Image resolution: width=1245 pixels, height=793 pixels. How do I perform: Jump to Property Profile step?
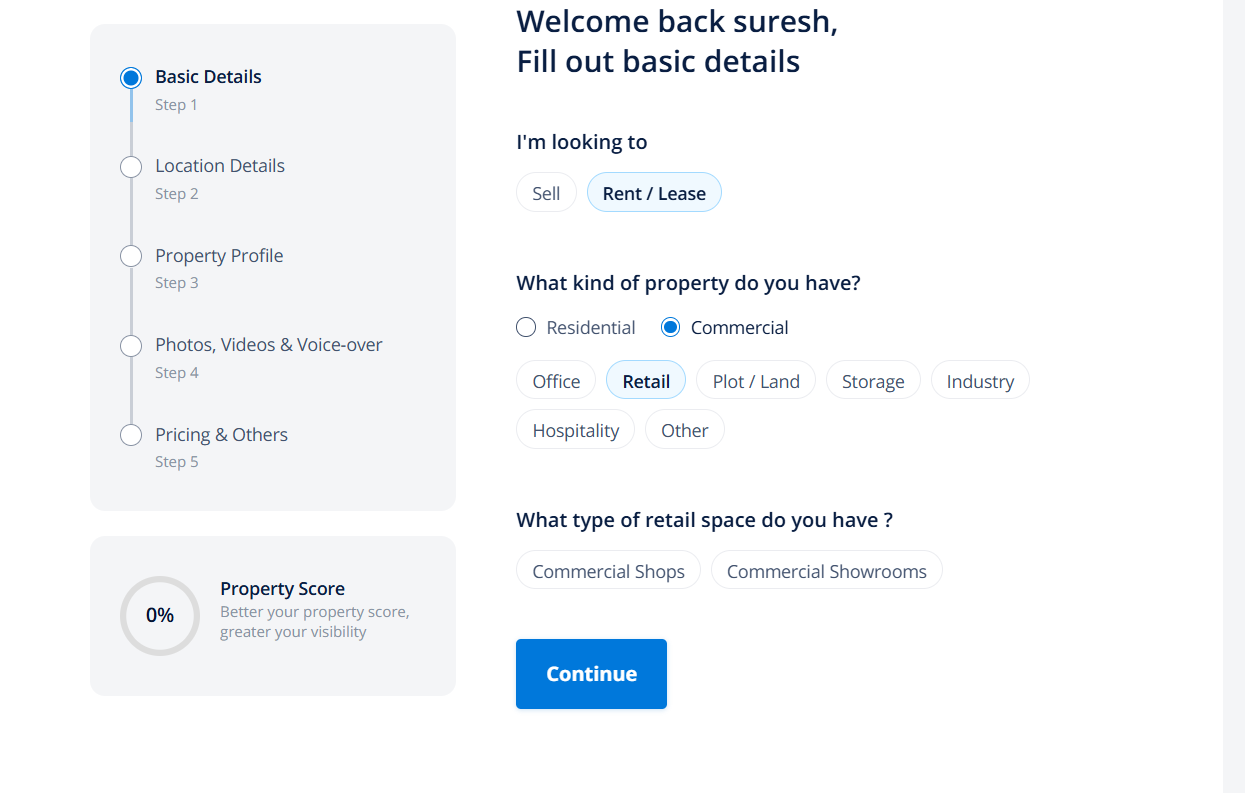[x=219, y=256]
